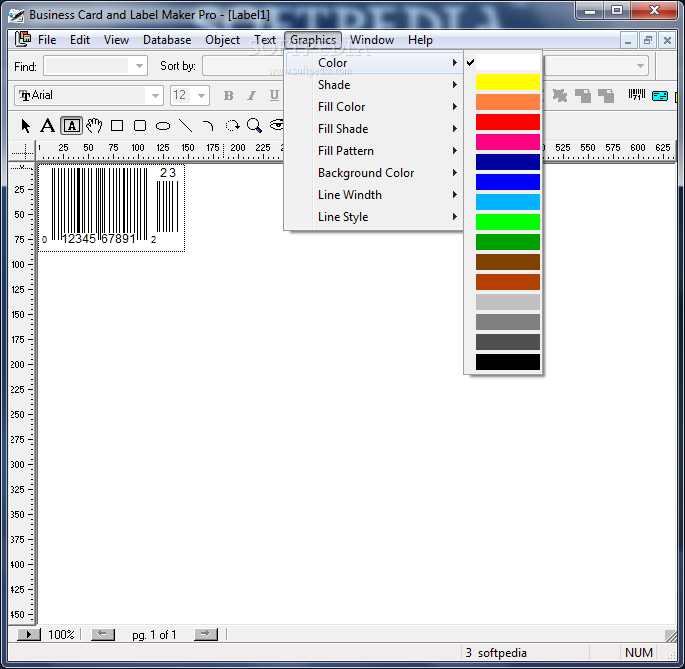Click the barcode insert icon
Screen dimensions: 685x669
point(637,95)
